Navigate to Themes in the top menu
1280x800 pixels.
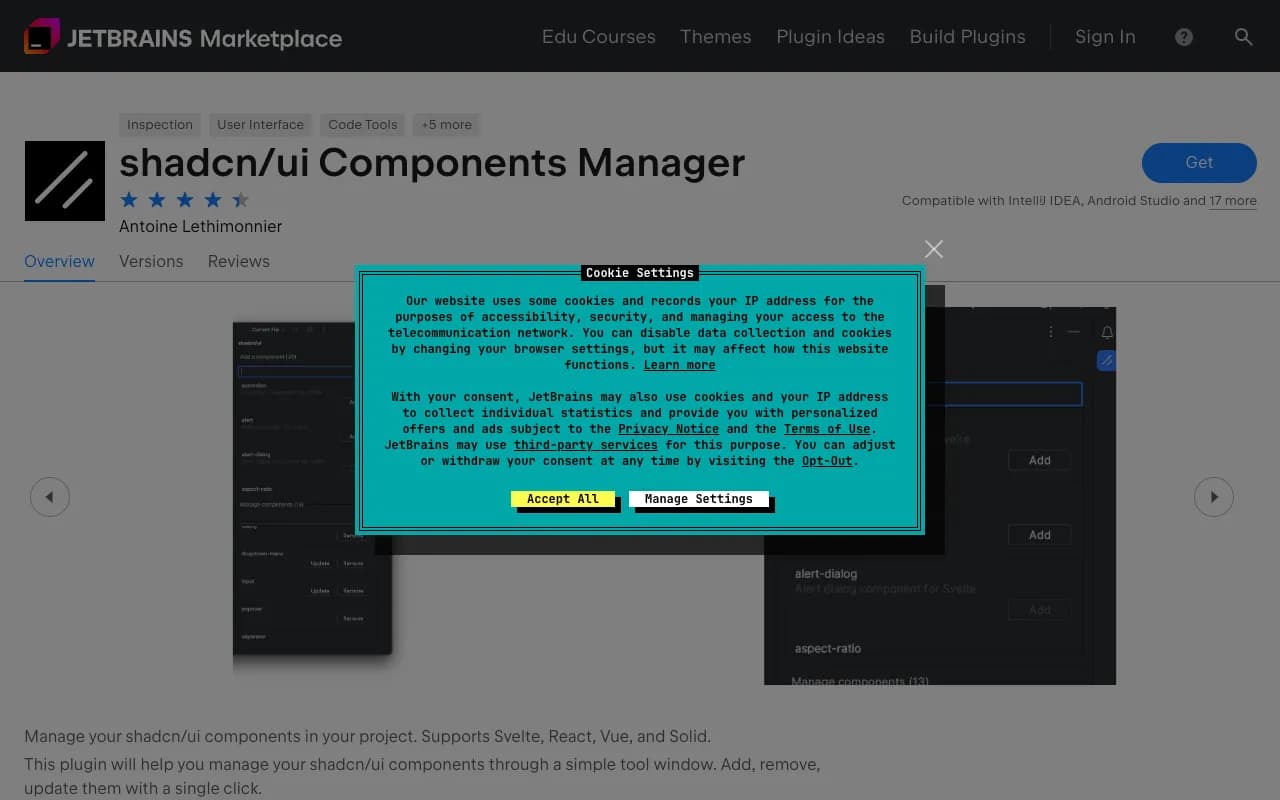coord(715,36)
